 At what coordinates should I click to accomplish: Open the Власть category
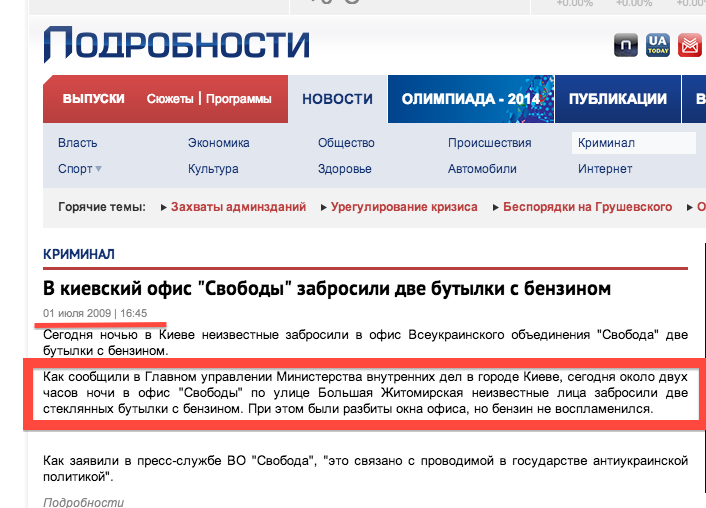coord(78,143)
